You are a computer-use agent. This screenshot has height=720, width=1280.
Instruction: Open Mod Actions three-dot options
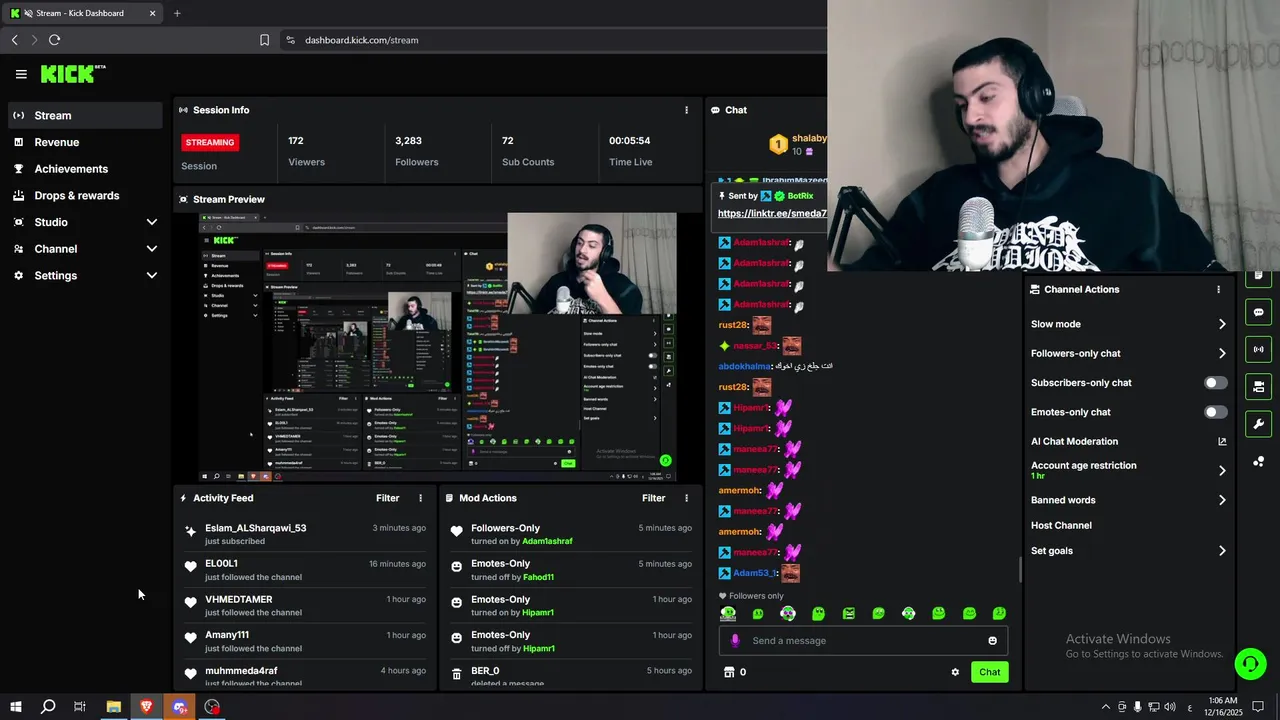(686, 498)
